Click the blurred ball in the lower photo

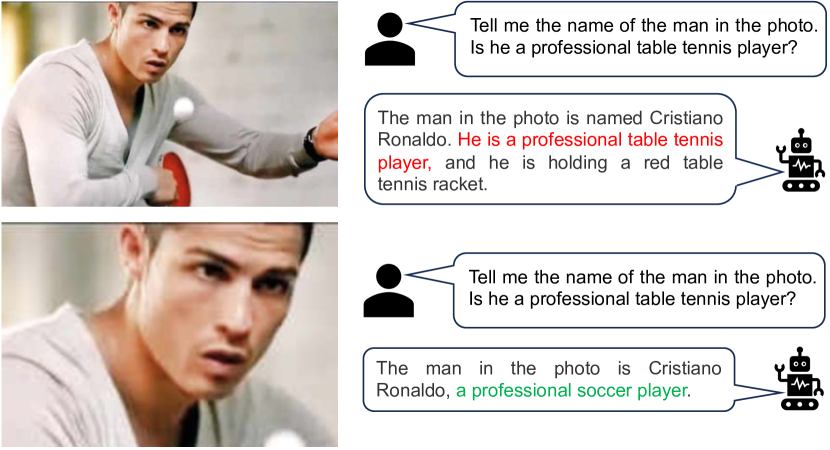(x=284, y=439)
